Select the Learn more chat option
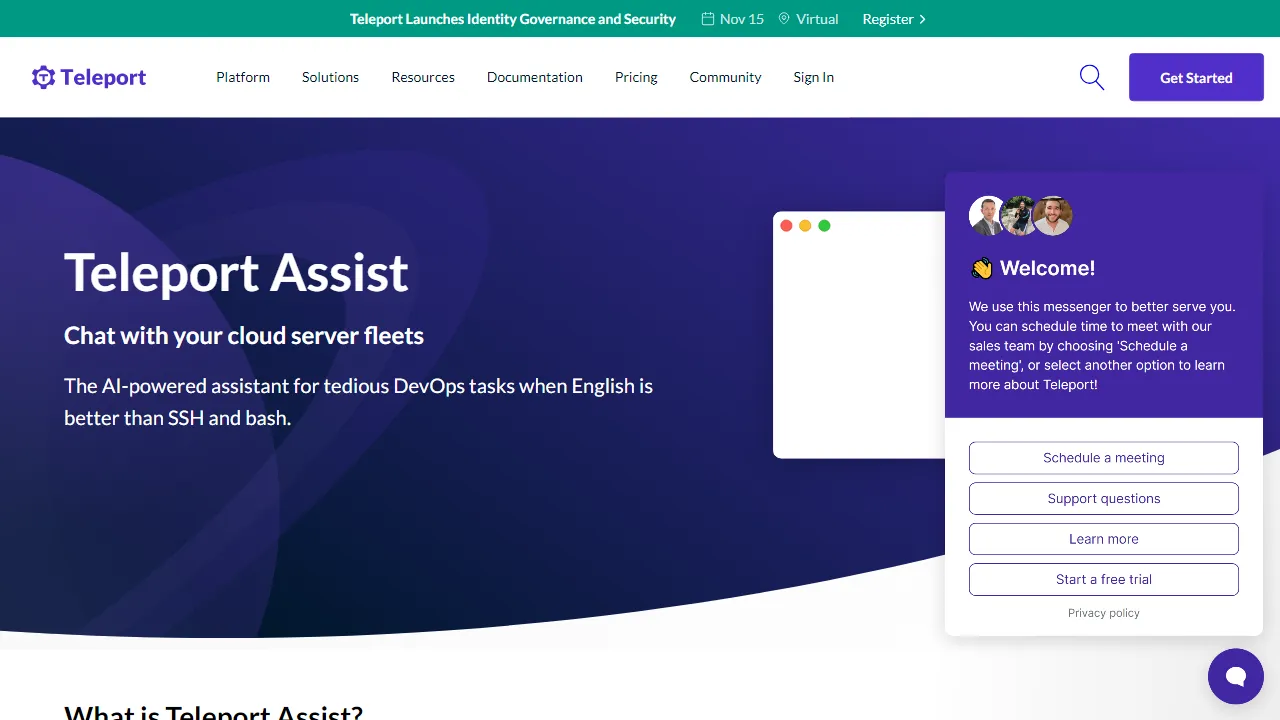 pyautogui.click(x=1104, y=539)
